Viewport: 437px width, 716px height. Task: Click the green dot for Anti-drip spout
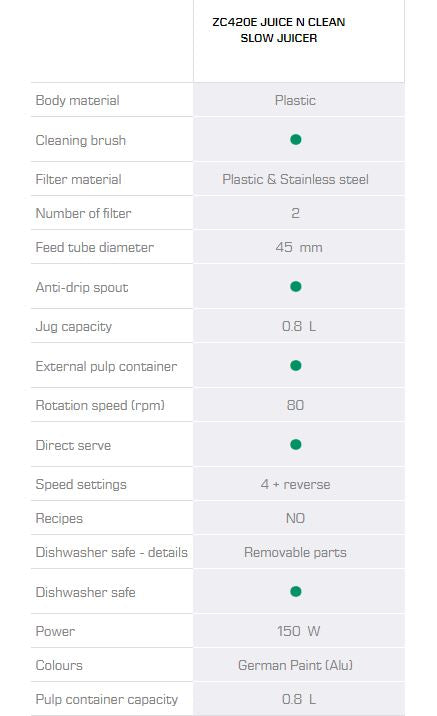[x=295, y=286]
